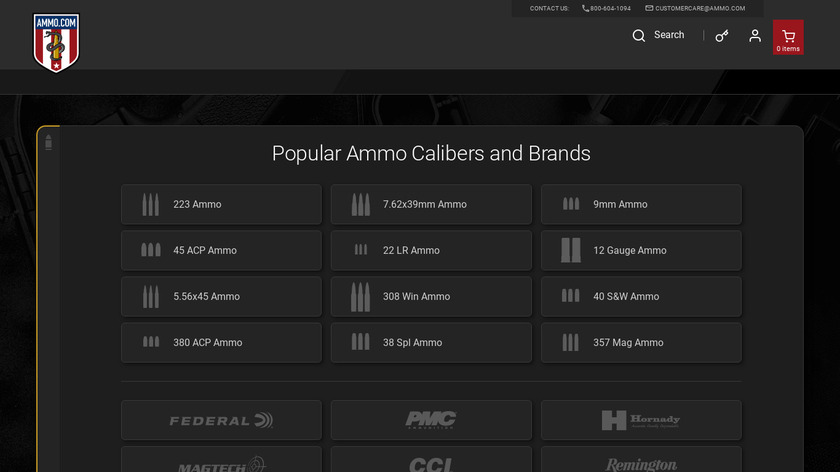Click the bullets icon for 5.56x45 Ammo

(151, 297)
